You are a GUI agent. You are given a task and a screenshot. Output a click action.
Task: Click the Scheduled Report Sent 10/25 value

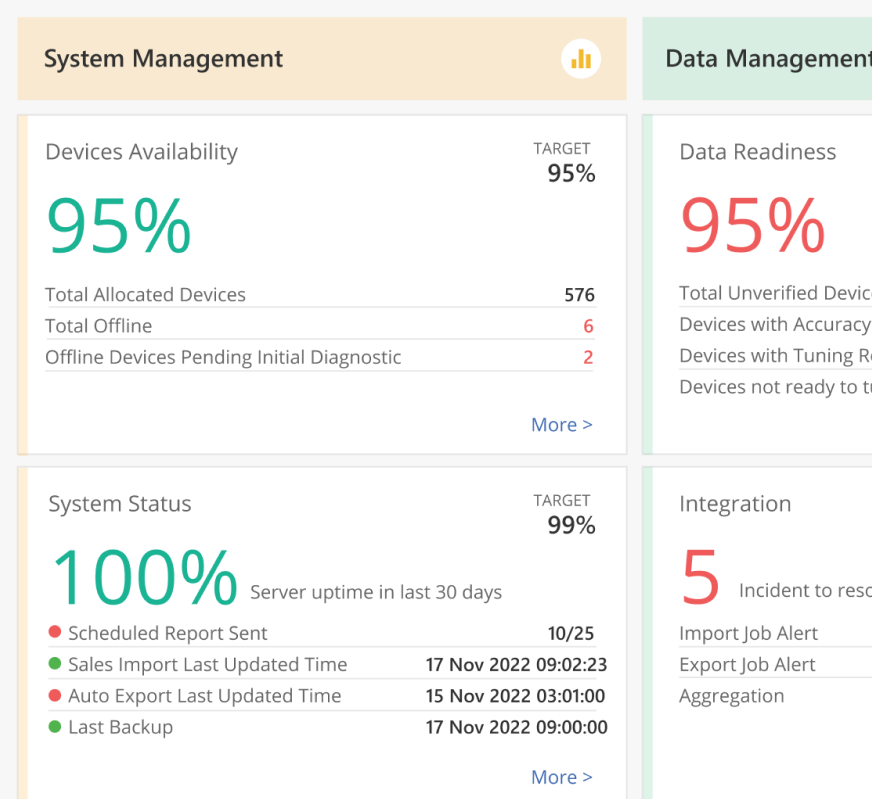point(571,633)
